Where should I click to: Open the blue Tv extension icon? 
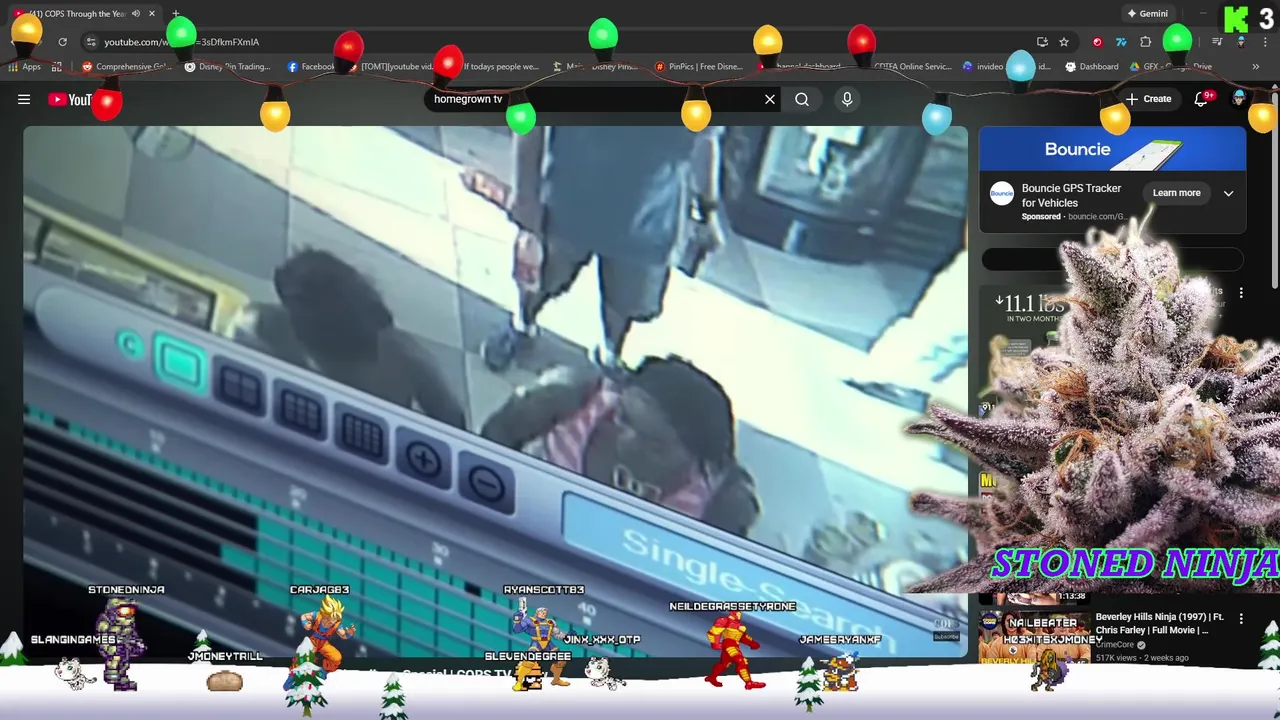pyautogui.click(x=1121, y=42)
